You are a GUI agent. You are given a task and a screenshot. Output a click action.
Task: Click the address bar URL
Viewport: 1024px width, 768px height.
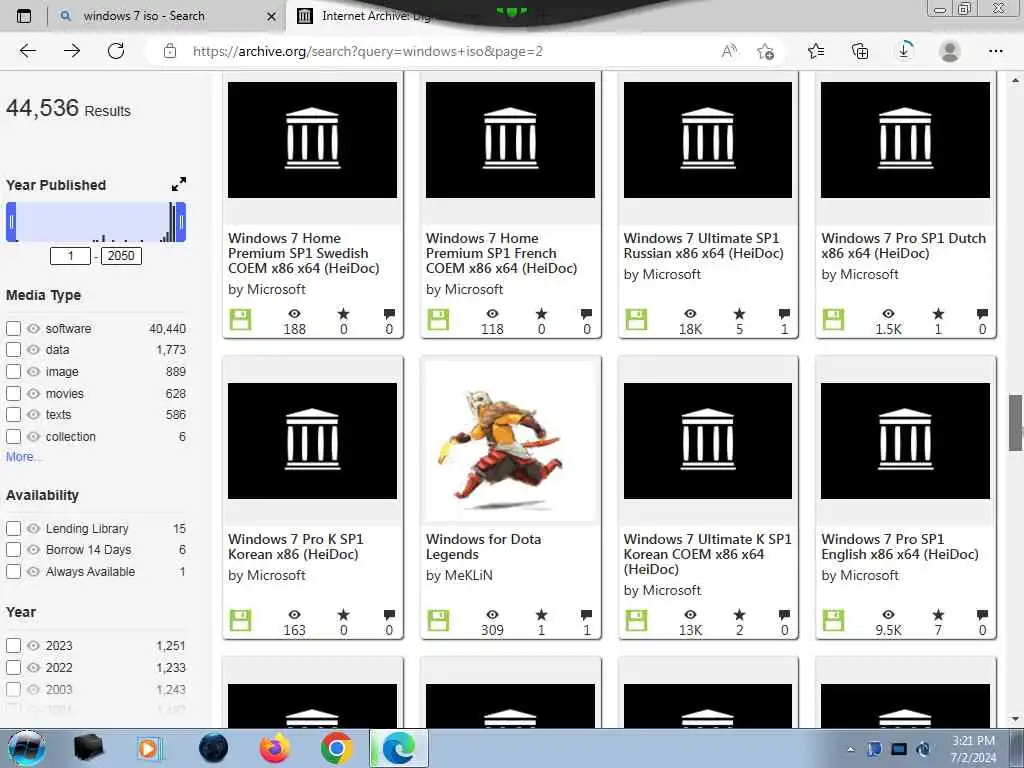(x=368, y=51)
